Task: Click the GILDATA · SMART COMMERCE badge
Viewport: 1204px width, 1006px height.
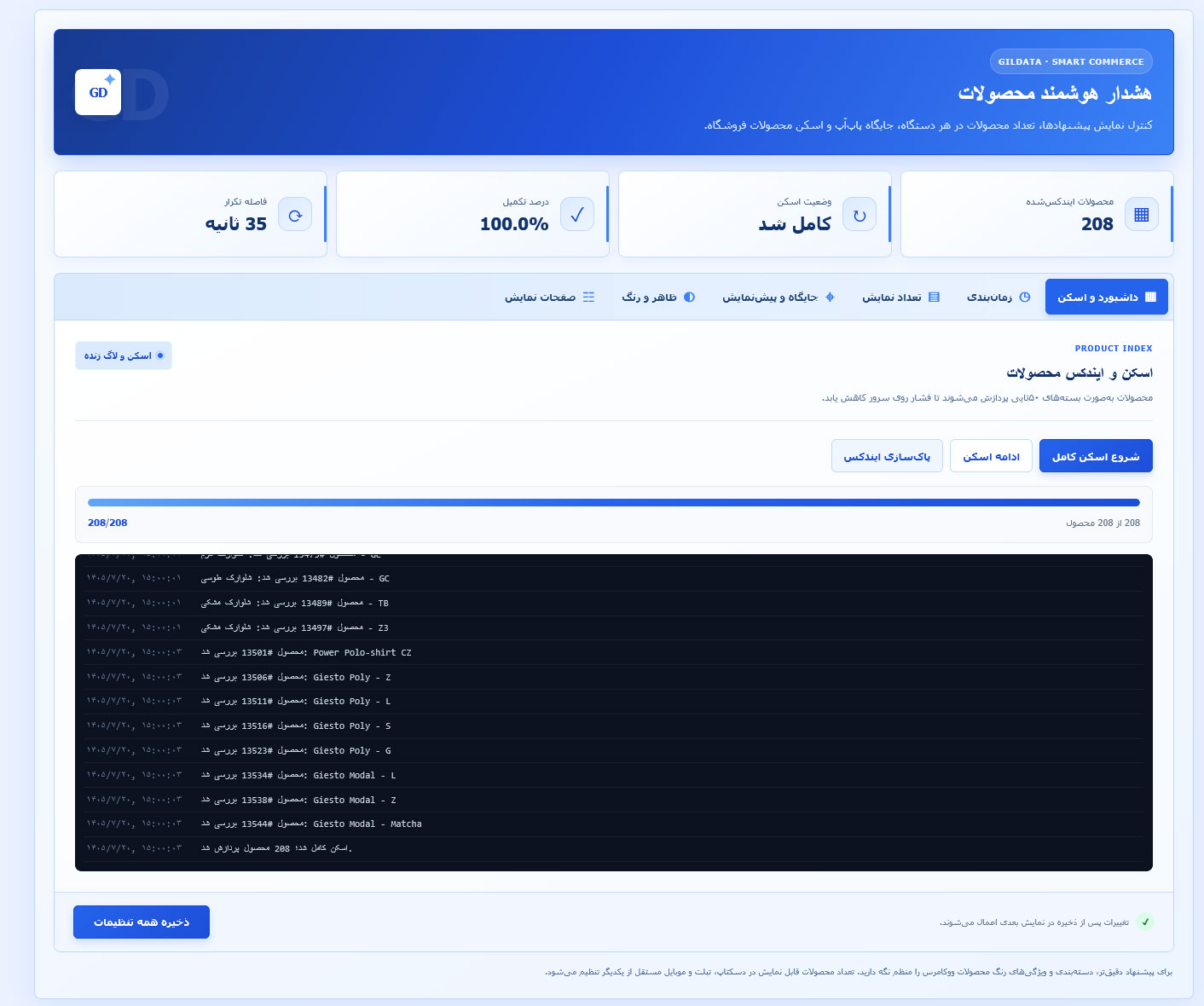Action: (1071, 61)
